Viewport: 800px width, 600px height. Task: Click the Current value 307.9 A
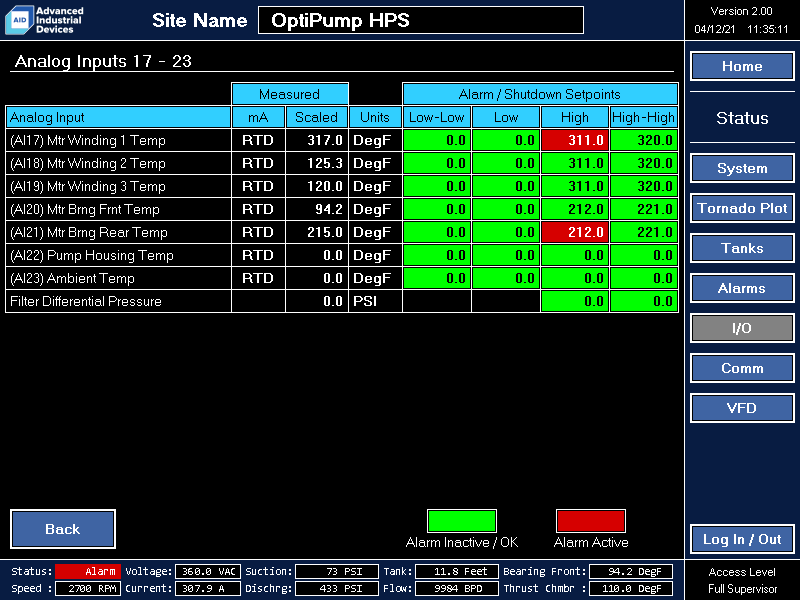point(208,588)
